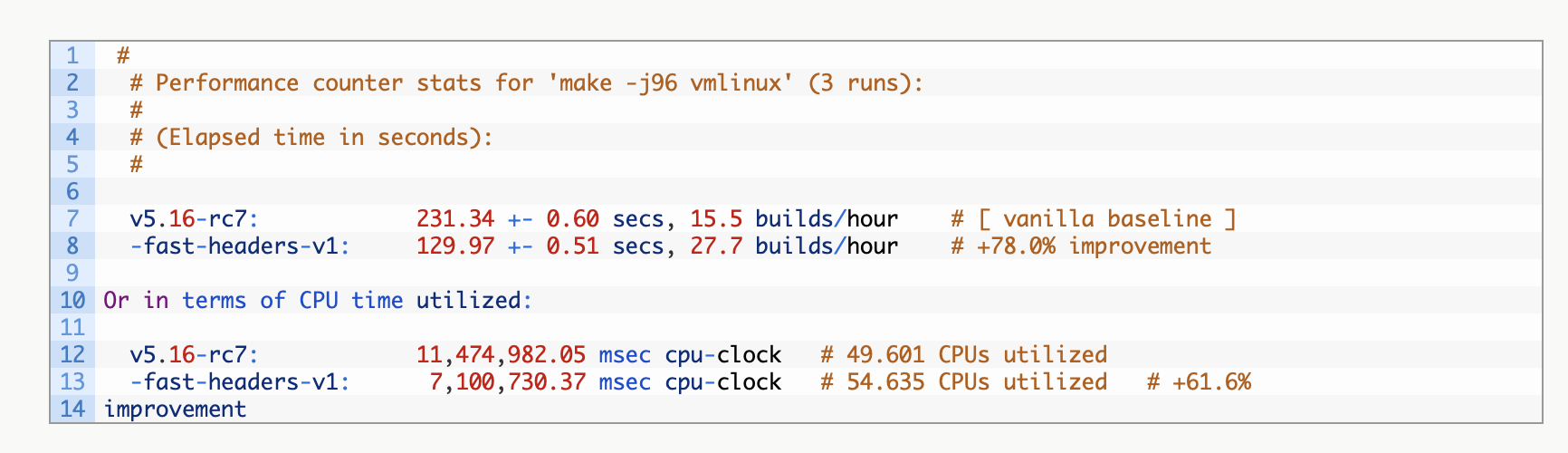Image resolution: width=1568 pixels, height=453 pixels.
Task: Click the word 'improvement' on line 14
Action: (175, 409)
